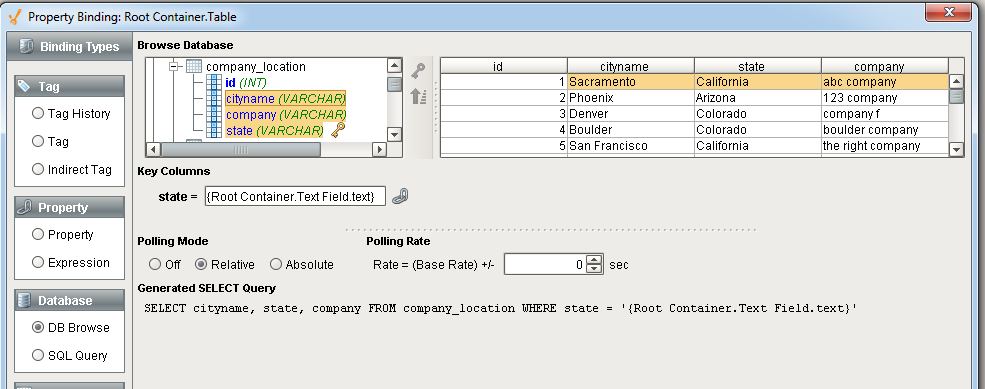
Task: Select company (VARCHAR) in the tree
Action: (x=286, y=114)
